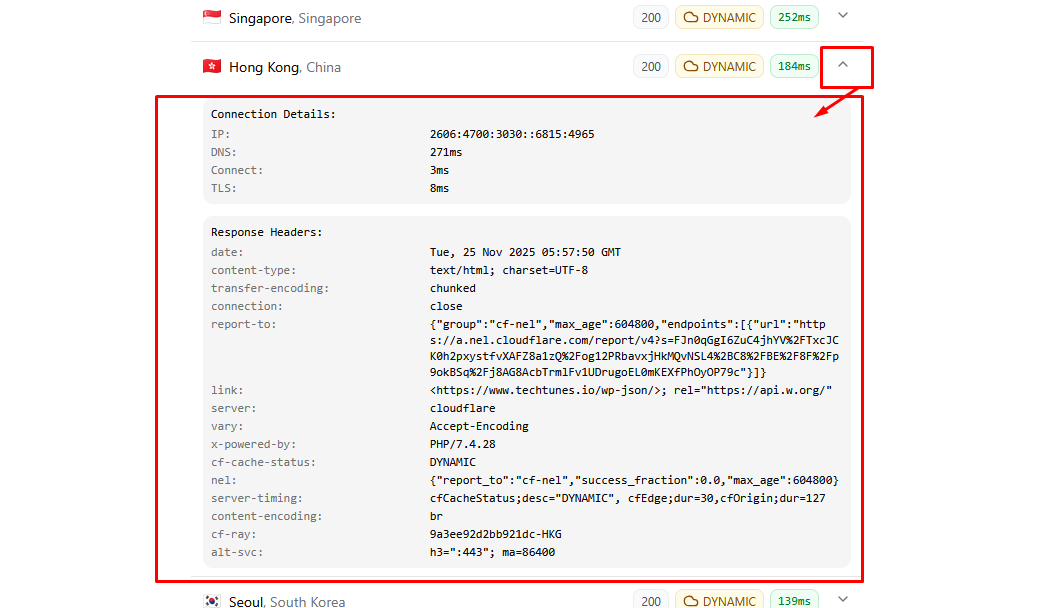Click the Singapore, Singapore location label
This screenshot has height=608, width=1046.
tap(294, 18)
